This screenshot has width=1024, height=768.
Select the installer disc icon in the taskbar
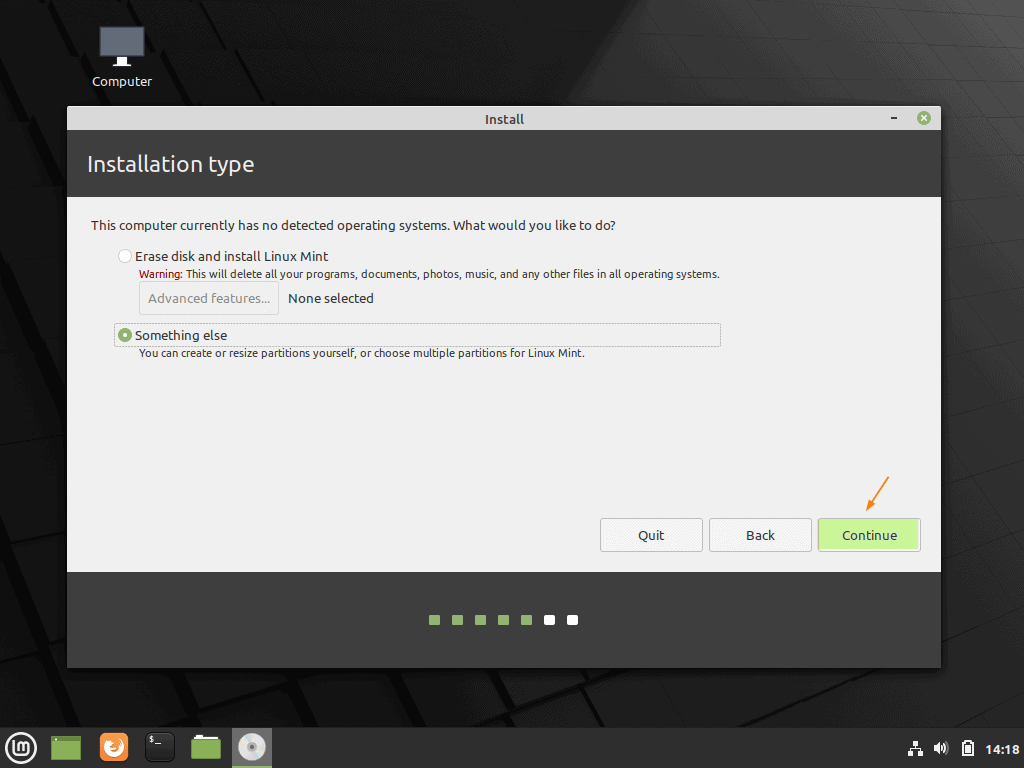click(x=251, y=747)
